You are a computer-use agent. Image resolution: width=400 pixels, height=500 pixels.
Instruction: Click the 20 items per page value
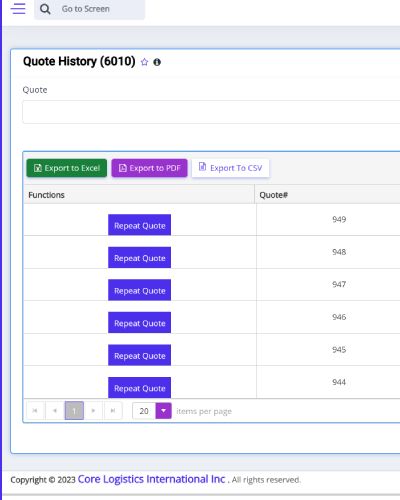tap(144, 411)
